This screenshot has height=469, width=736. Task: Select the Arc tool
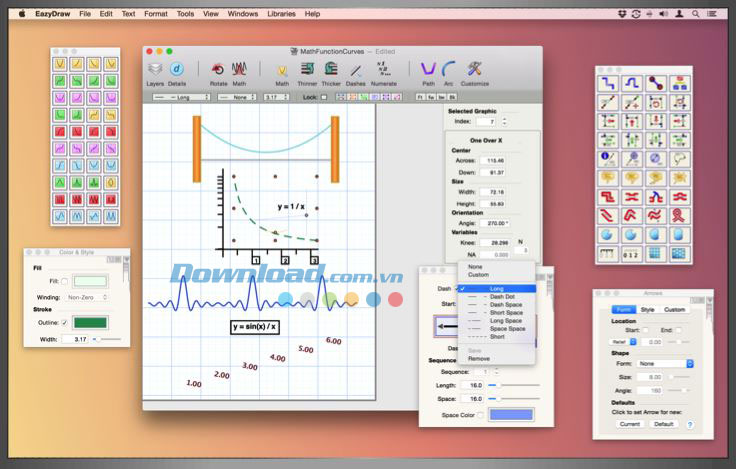coord(450,69)
